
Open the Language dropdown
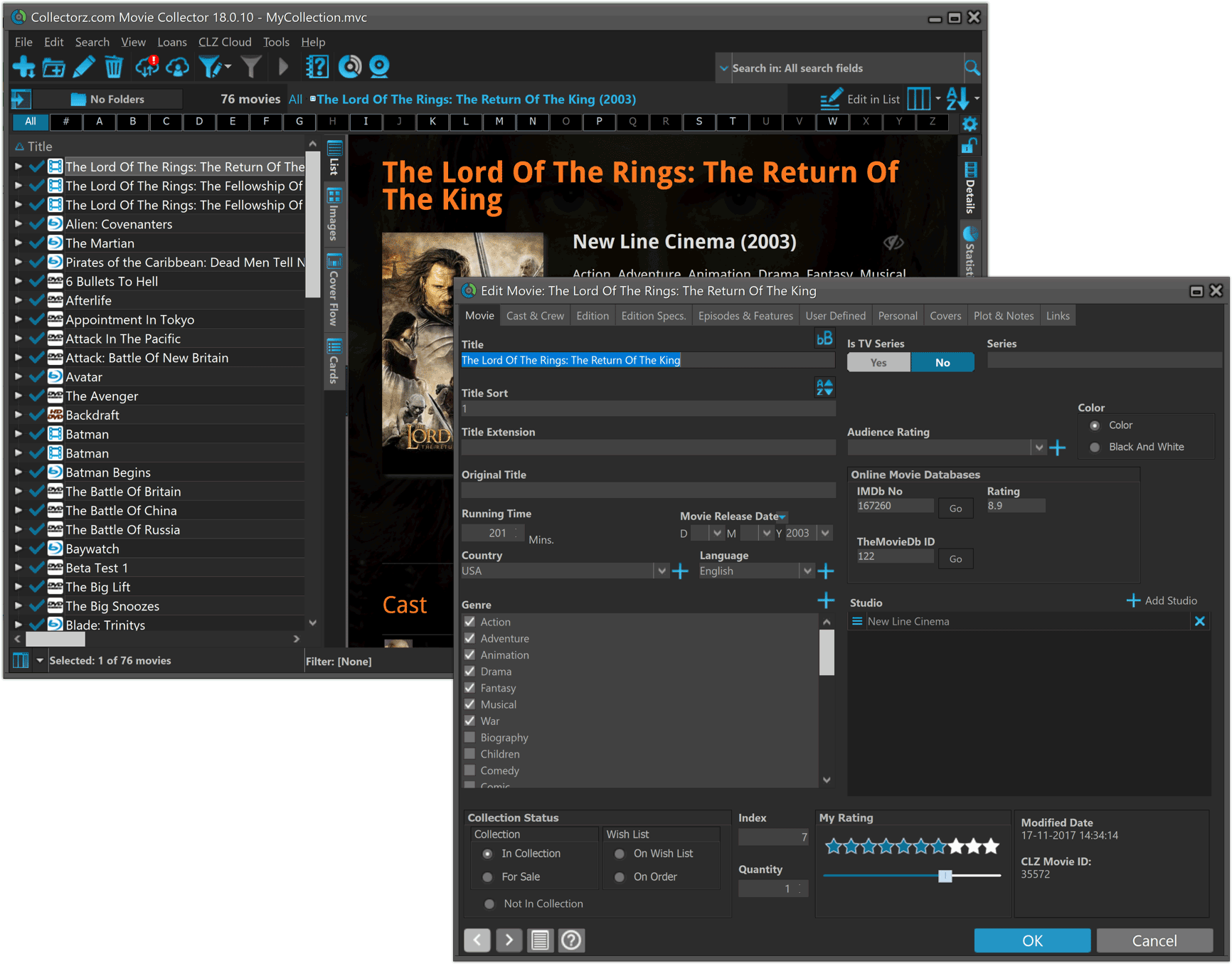(807, 571)
